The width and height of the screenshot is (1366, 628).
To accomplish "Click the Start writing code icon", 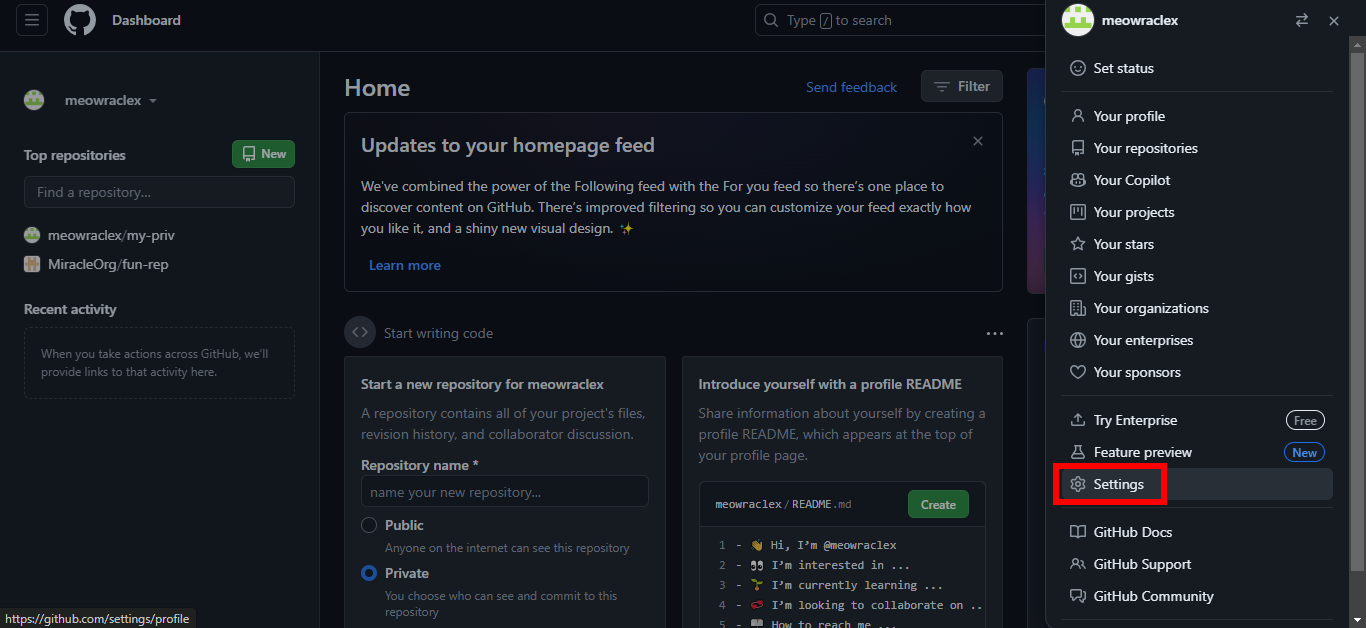I will point(360,333).
